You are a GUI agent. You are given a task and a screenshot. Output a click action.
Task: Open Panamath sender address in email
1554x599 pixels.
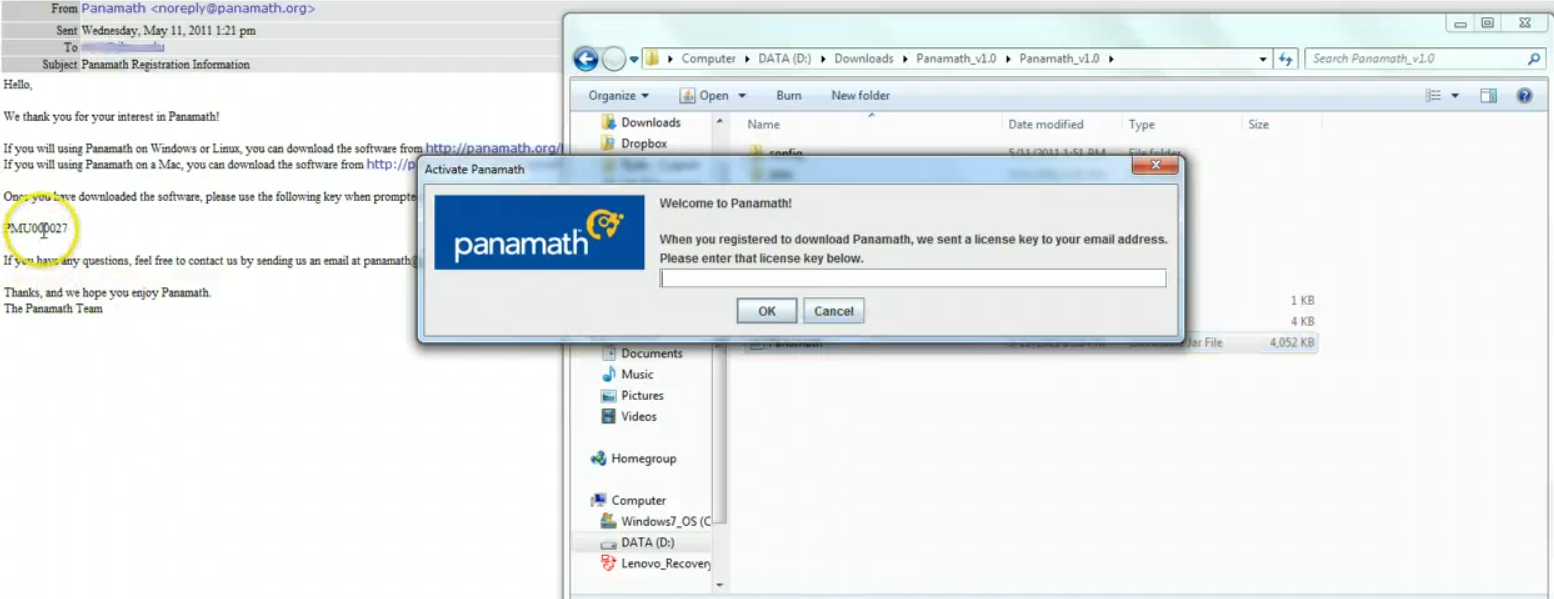pyautogui.click(x=198, y=9)
